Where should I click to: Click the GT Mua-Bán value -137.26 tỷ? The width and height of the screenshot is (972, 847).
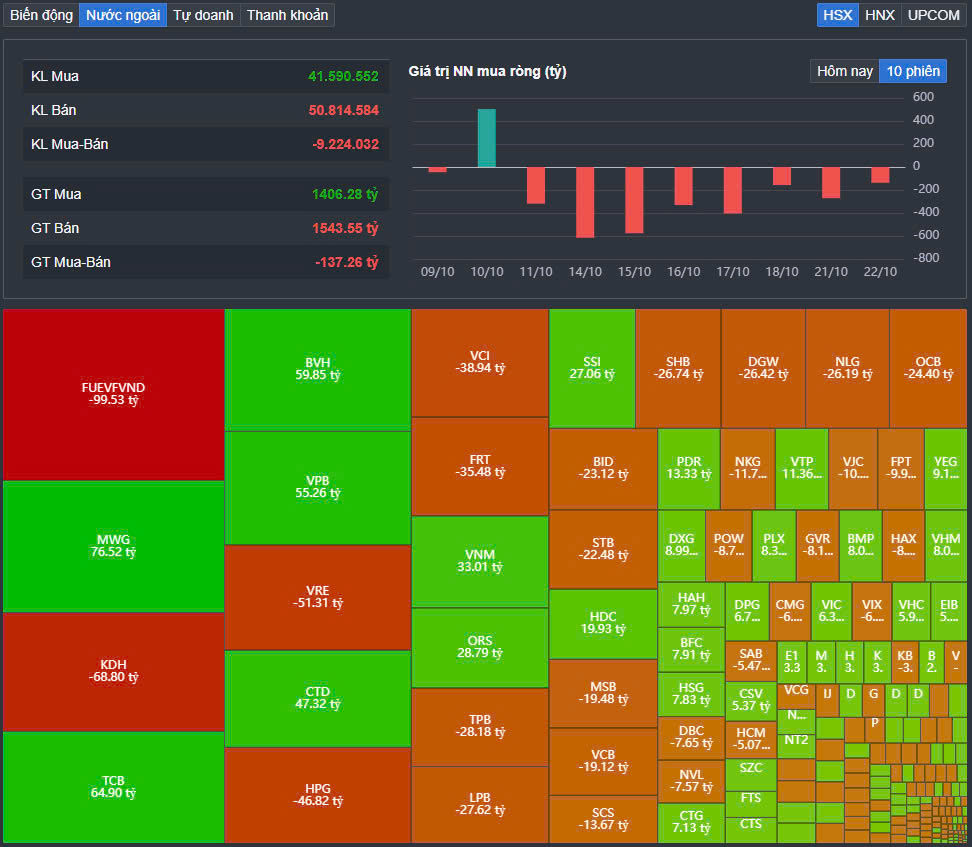[x=347, y=262]
